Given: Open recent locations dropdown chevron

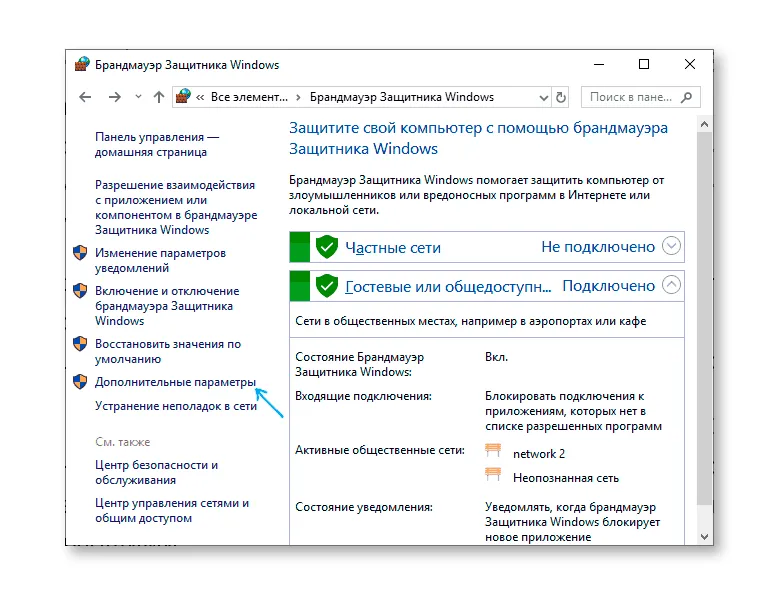Looking at the screenshot, I should click(138, 97).
